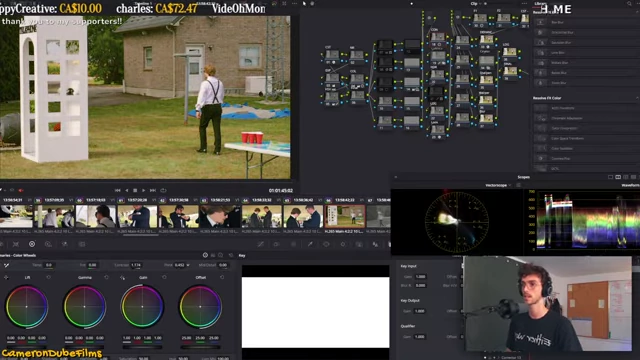640x360 pixels.
Task: Select the Gaussian Blur effect
Action: (x=587, y=42)
